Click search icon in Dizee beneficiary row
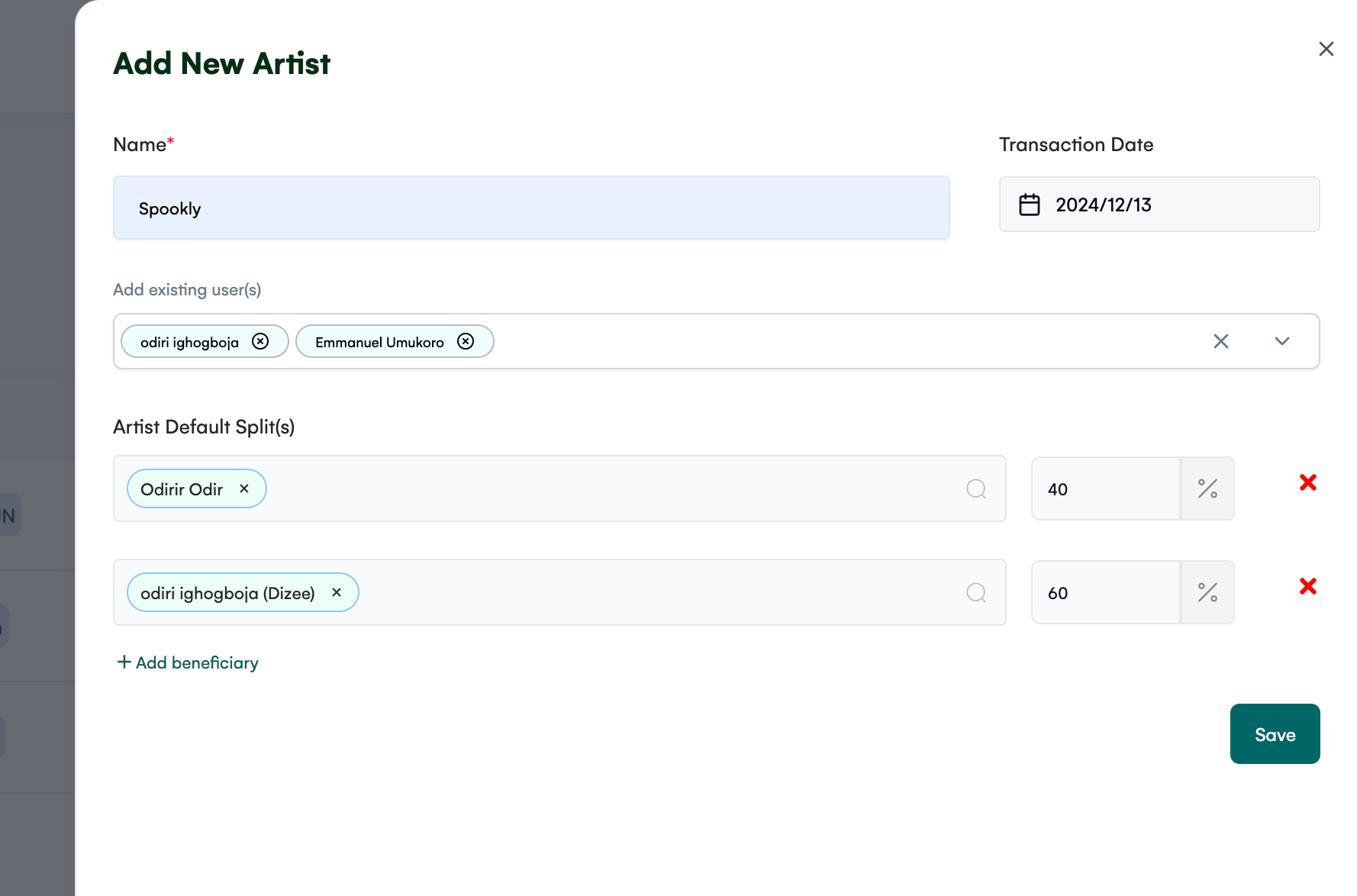This screenshot has height=896, width=1357. tap(976, 592)
